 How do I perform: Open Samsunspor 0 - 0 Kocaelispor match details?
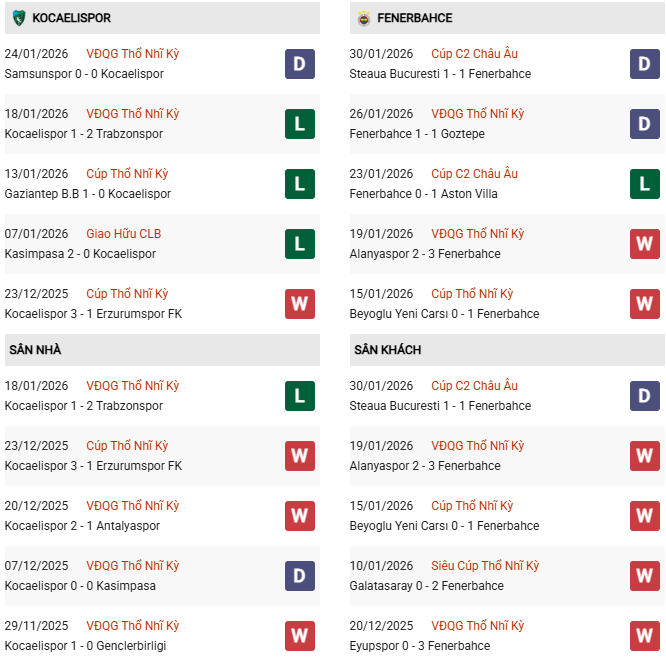point(84,74)
